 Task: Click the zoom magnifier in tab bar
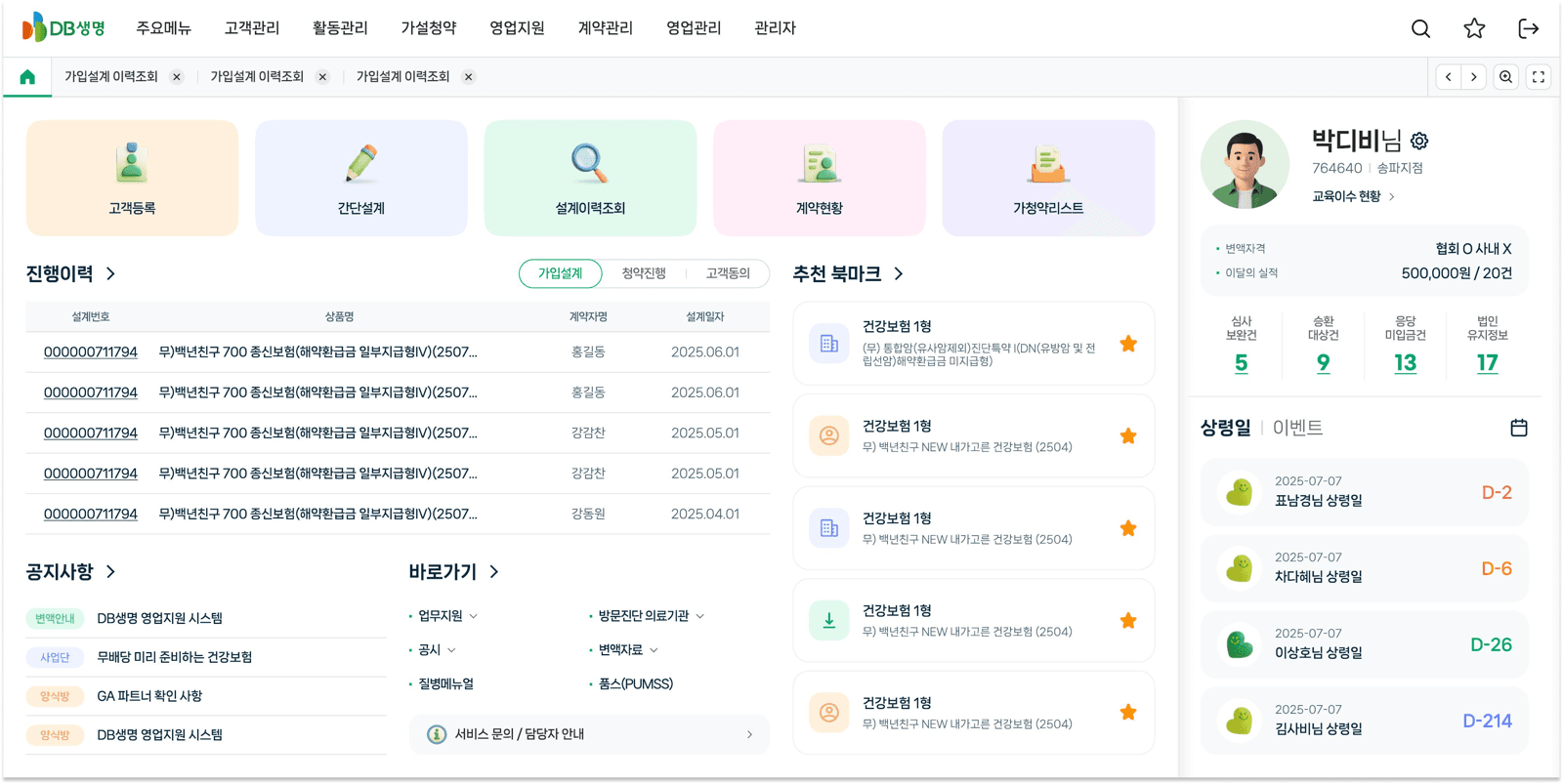(1506, 77)
